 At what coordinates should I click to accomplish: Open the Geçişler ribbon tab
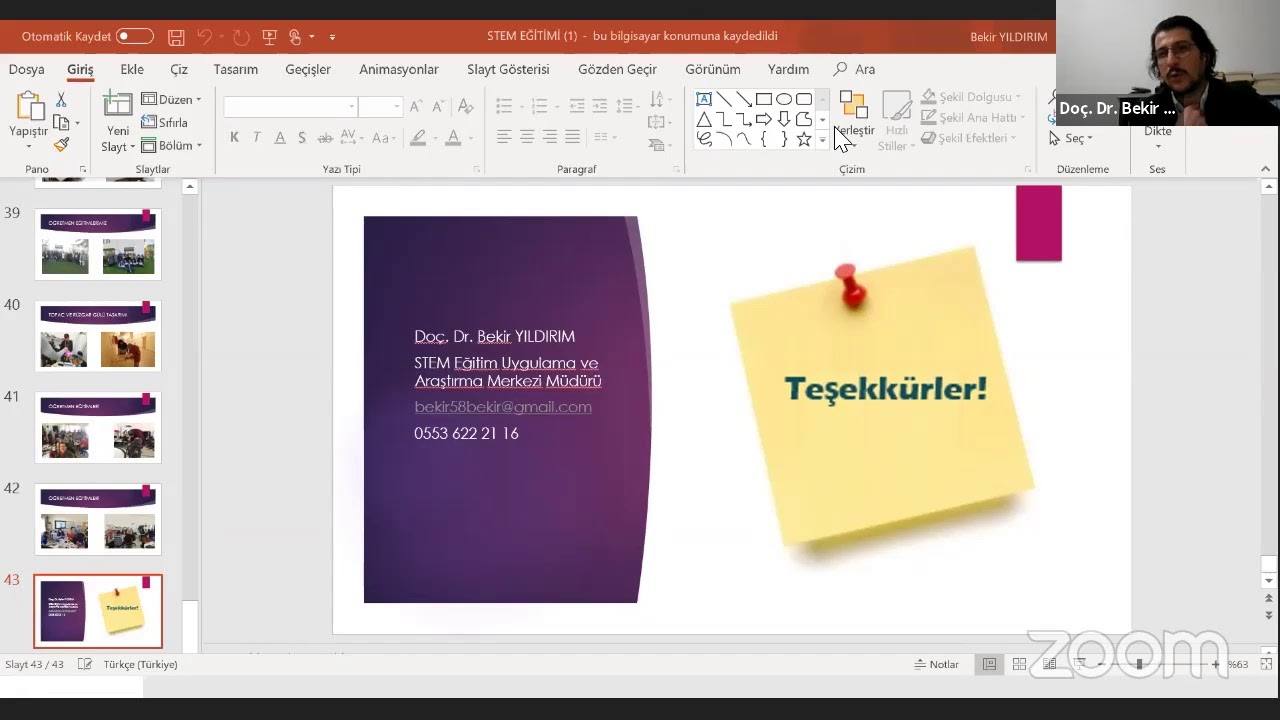[x=308, y=69]
